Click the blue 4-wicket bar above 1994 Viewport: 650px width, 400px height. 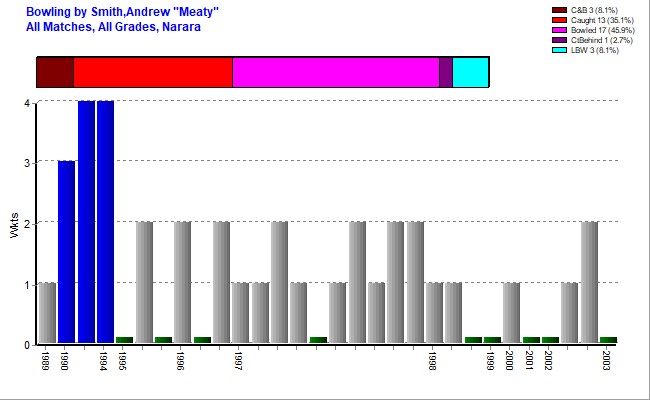pos(105,222)
